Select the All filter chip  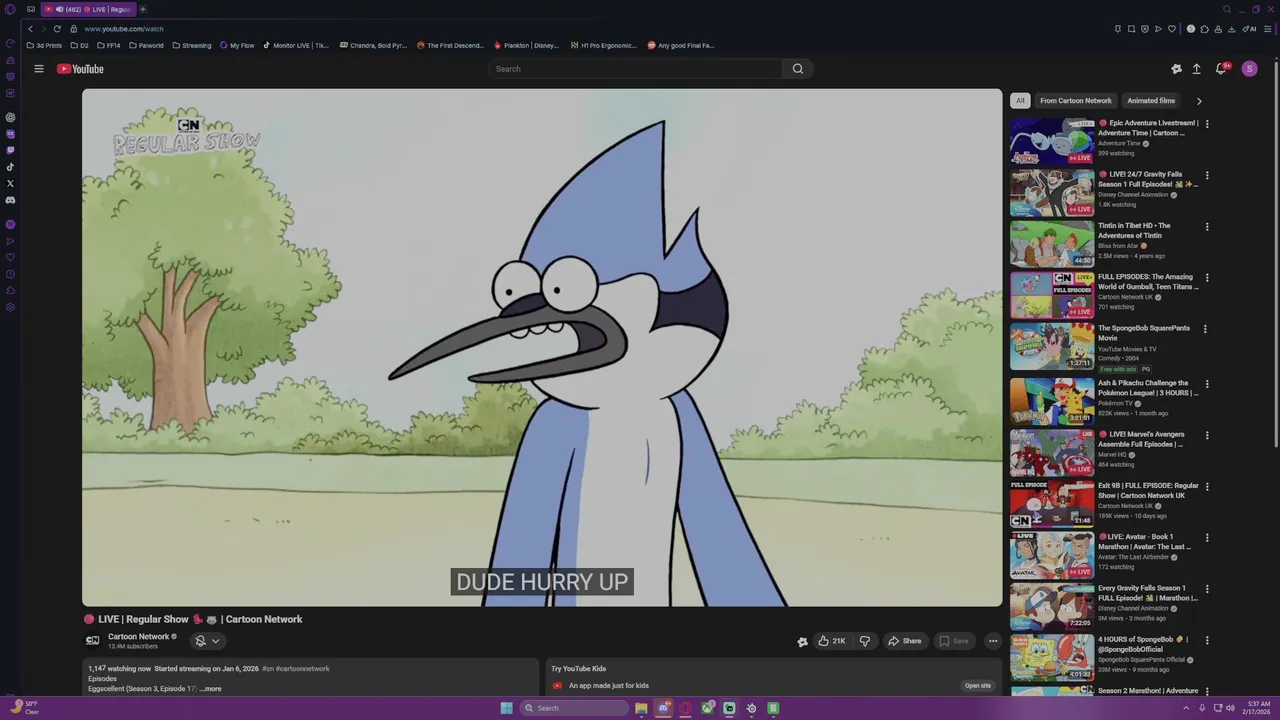(x=1020, y=101)
